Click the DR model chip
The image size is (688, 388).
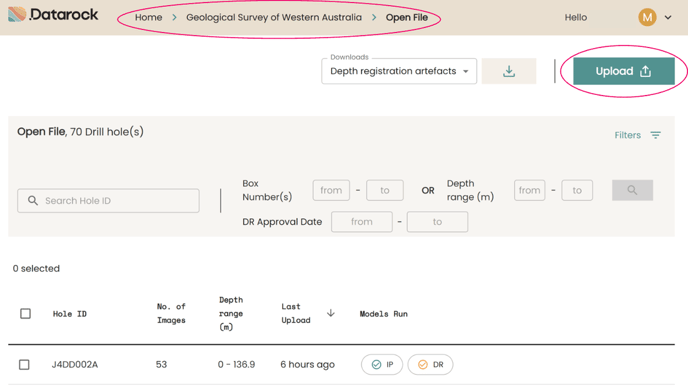tap(430, 365)
